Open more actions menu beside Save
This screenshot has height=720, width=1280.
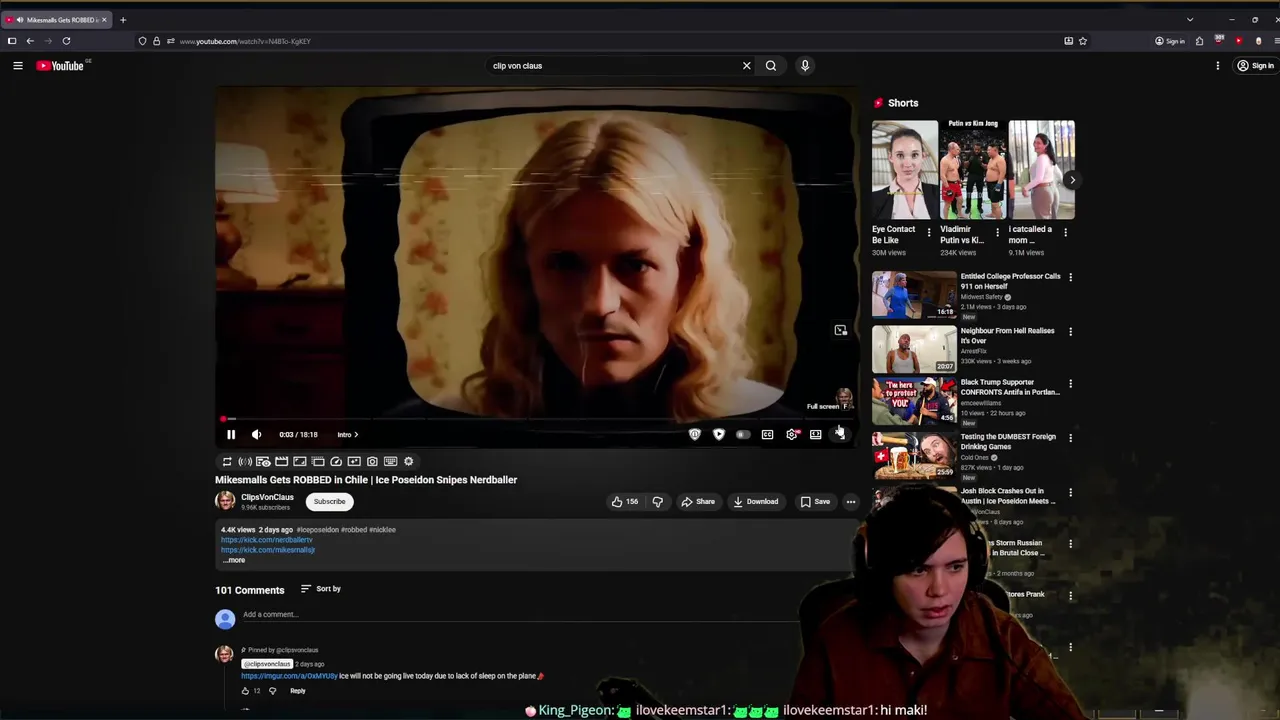[x=851, y=501]
